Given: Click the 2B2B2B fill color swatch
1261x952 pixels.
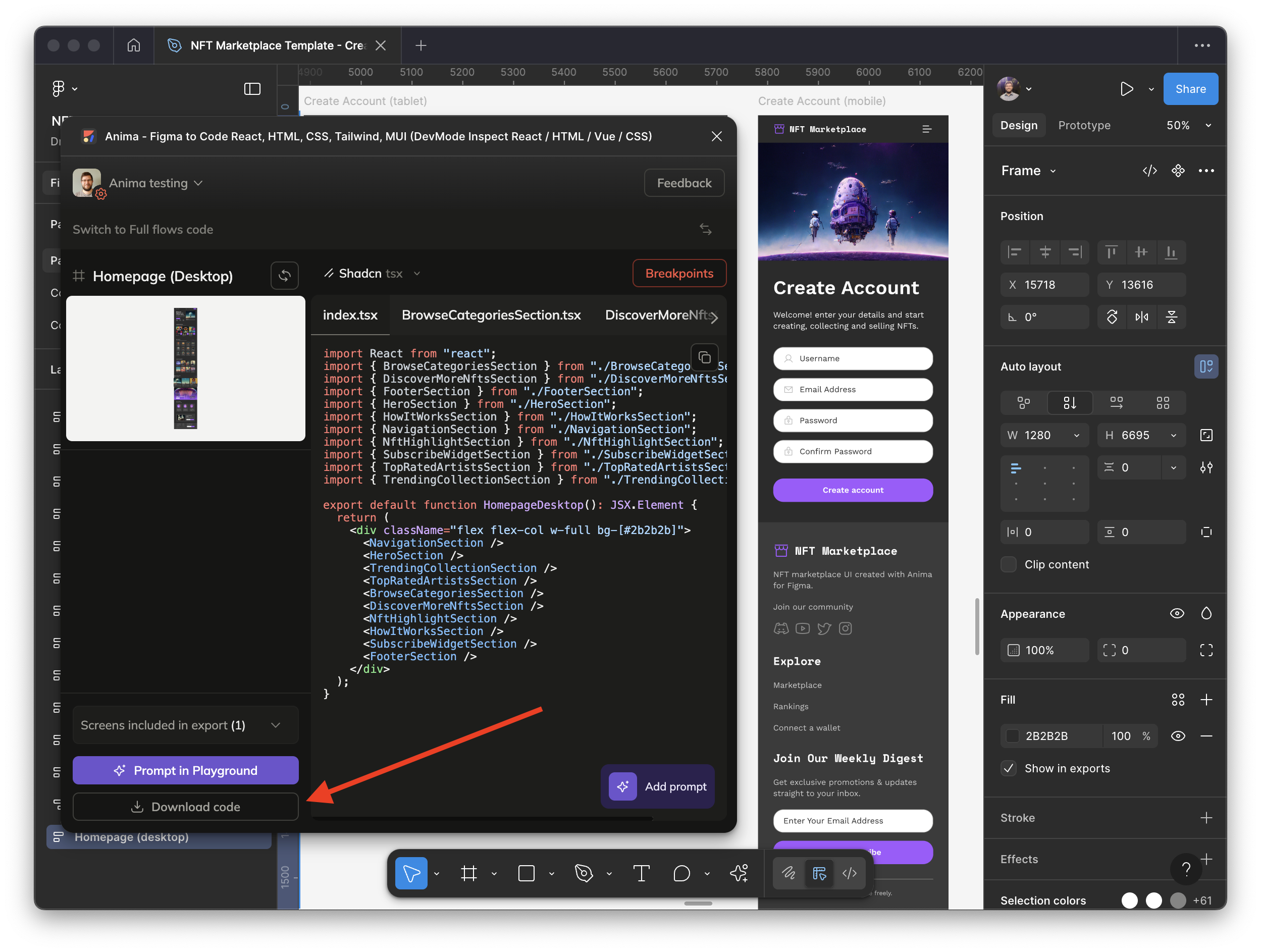Looking at the screenshot, I should coord(1013,736).
